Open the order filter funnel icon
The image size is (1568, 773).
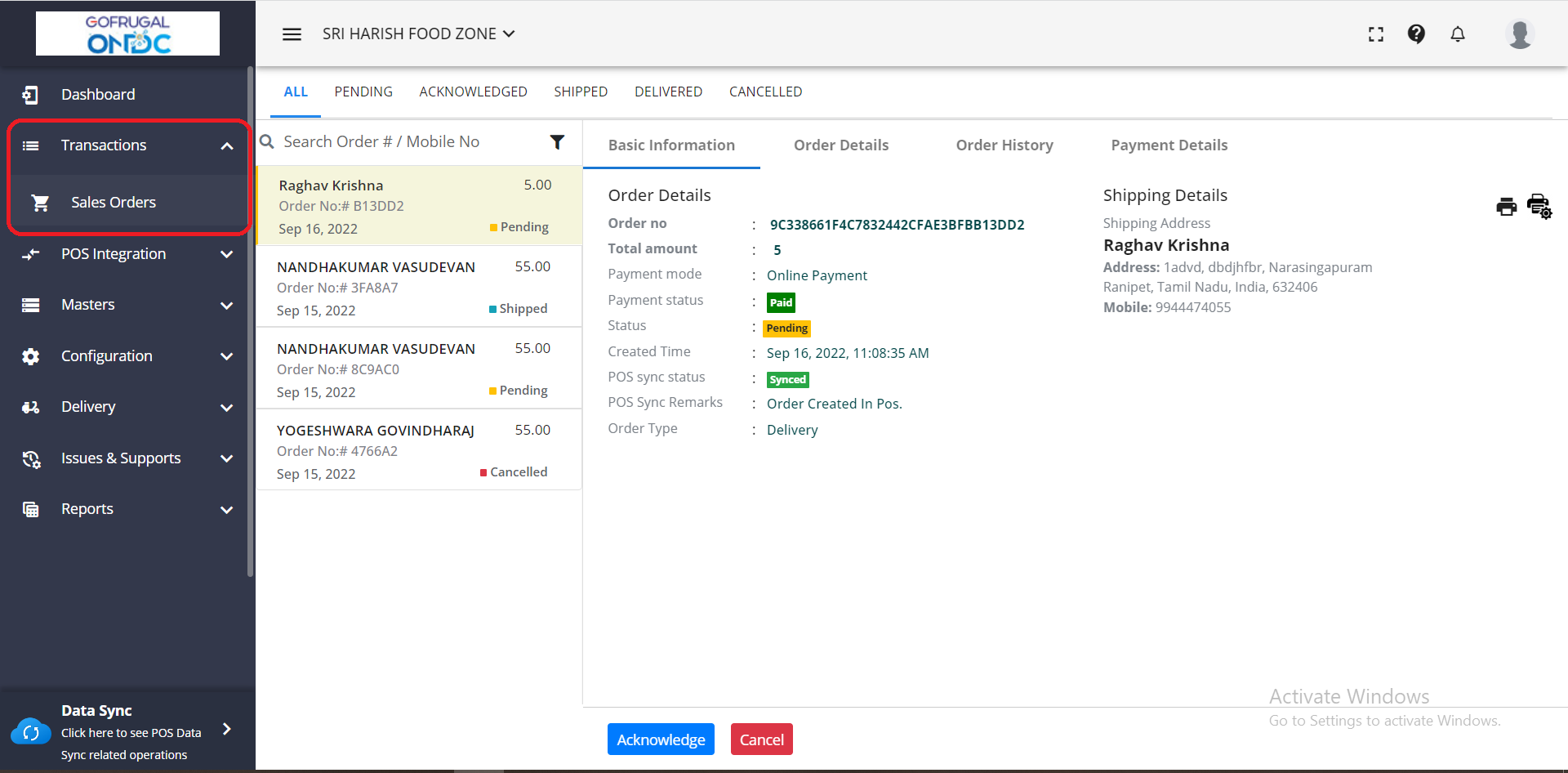click(x=557, y=142)
